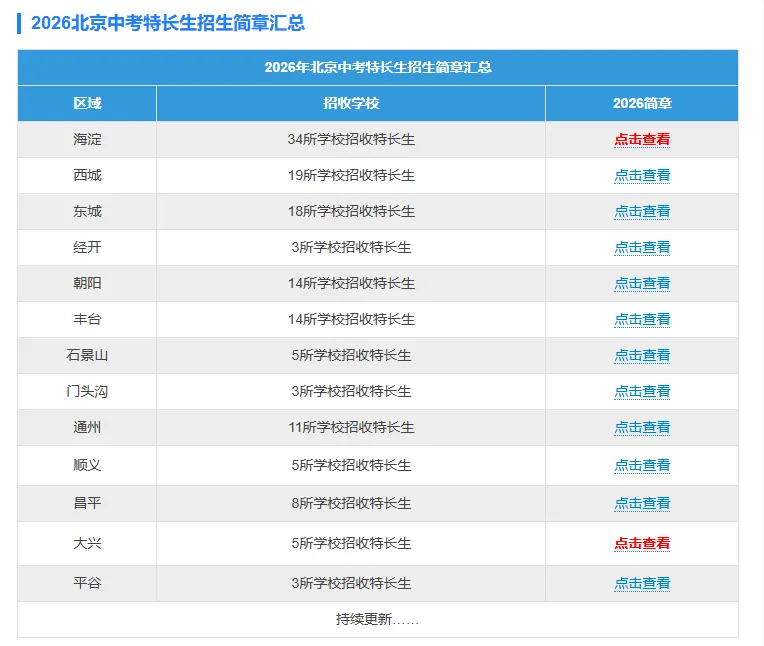The image size is (764, 646).
Task: Click 5所学校招收特长生 in the 石景山 row
Action: [x=351, y=356]
